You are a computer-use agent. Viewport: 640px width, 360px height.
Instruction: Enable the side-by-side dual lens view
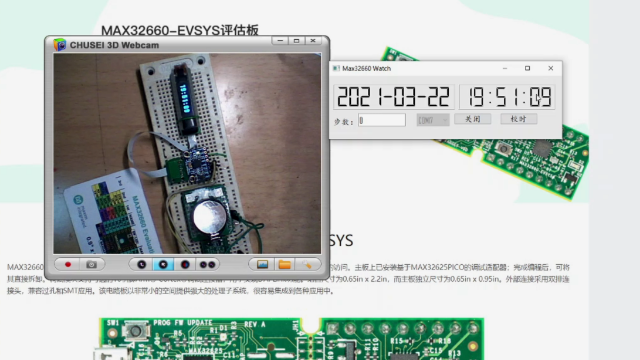(x=207, y=264)
